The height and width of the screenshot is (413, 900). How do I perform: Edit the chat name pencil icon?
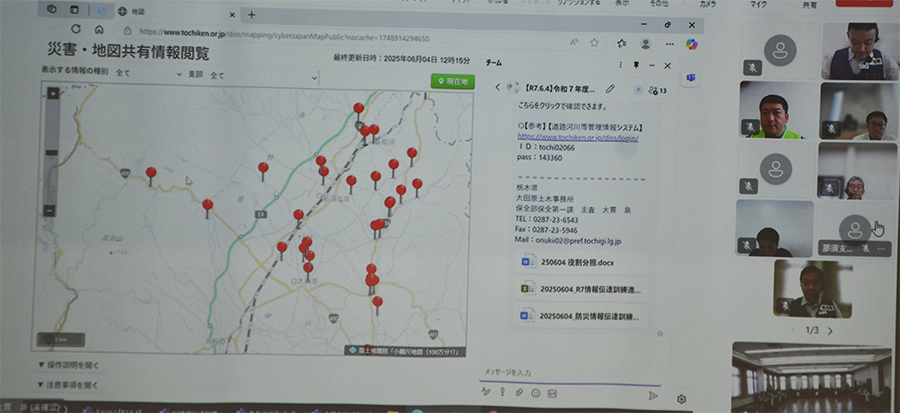pyautogui.click(x=610, y=89)
